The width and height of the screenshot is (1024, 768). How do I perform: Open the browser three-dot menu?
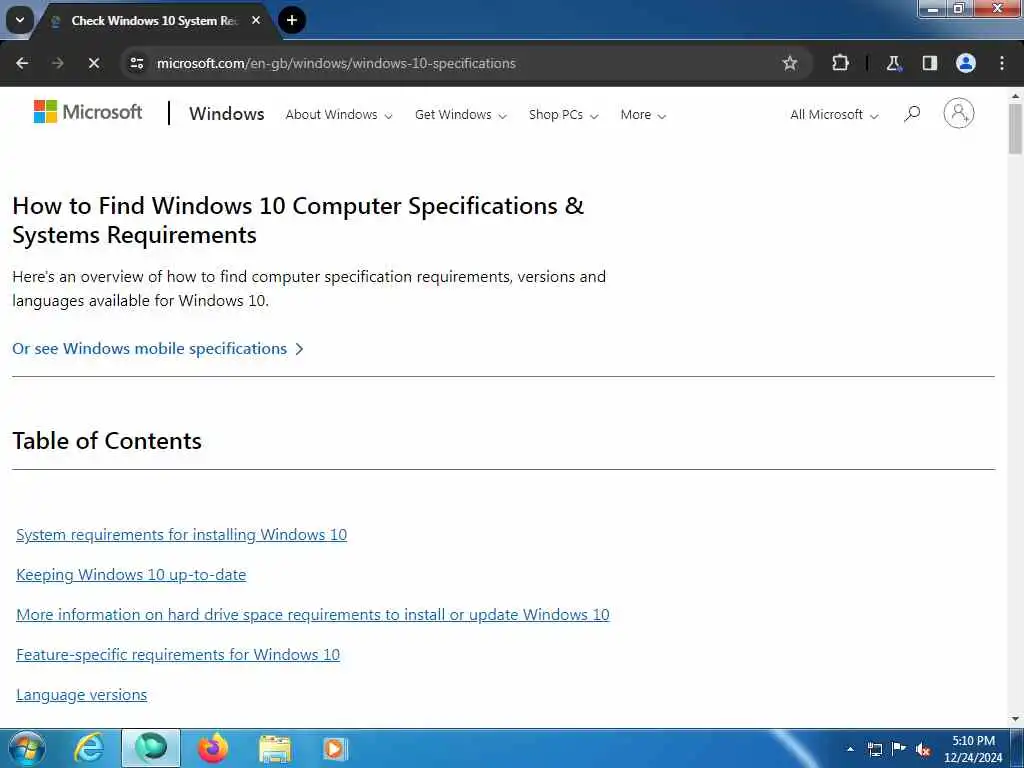[x=1002, y=63]
